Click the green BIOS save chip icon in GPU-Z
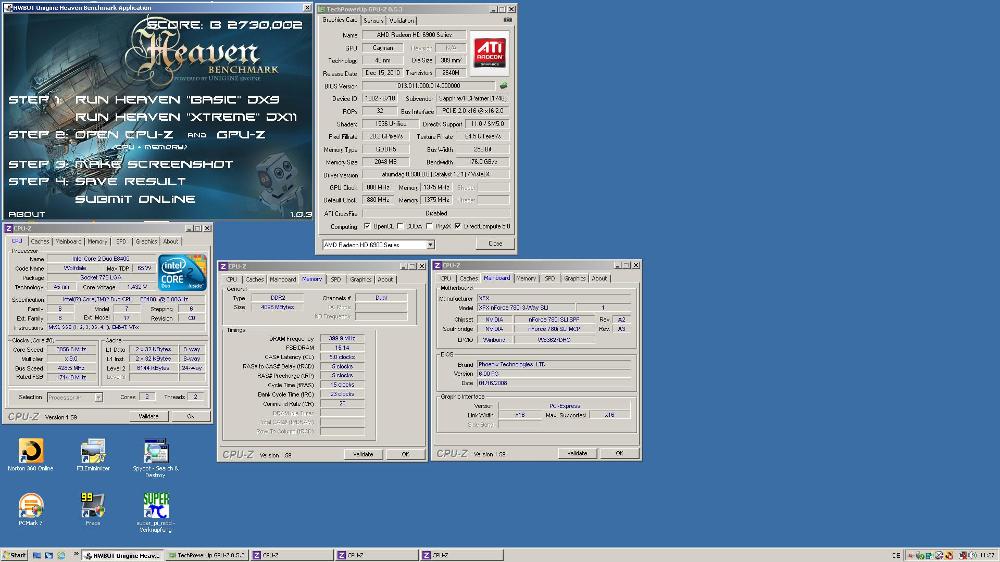 pos(503,85)
